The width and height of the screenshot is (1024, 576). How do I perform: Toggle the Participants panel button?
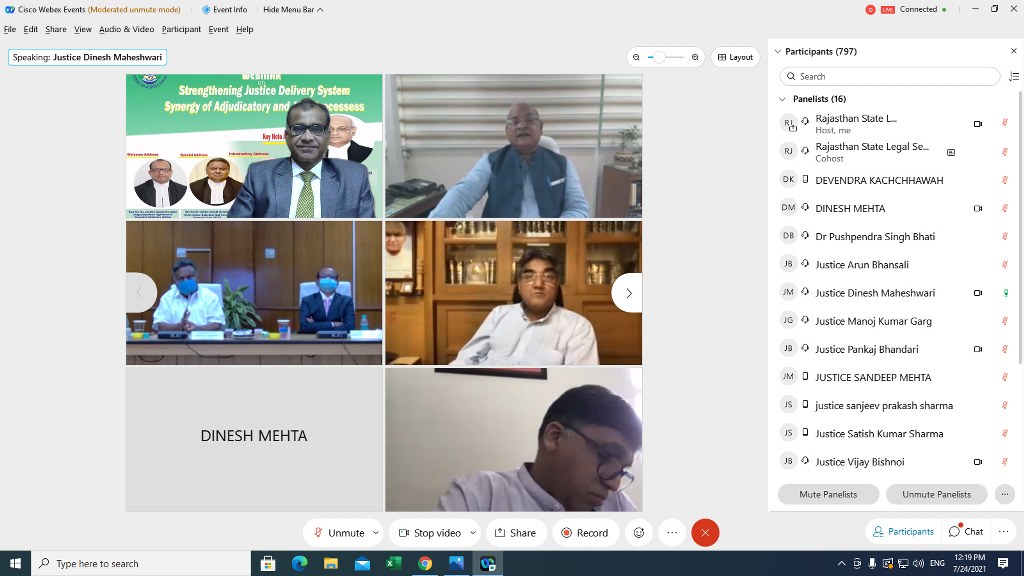(903, 532)
